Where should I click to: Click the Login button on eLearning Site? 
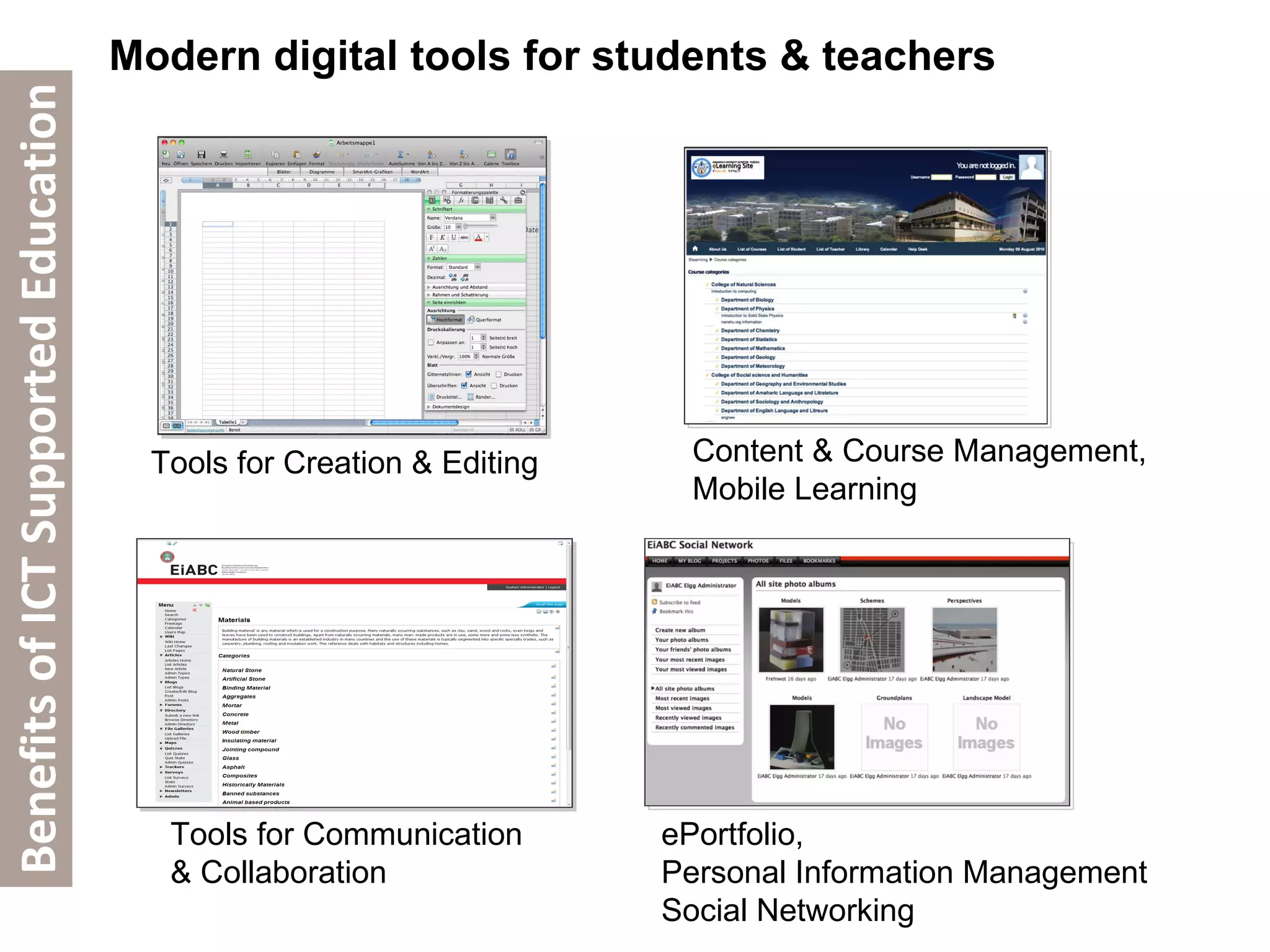click(x=1008, y=177)
